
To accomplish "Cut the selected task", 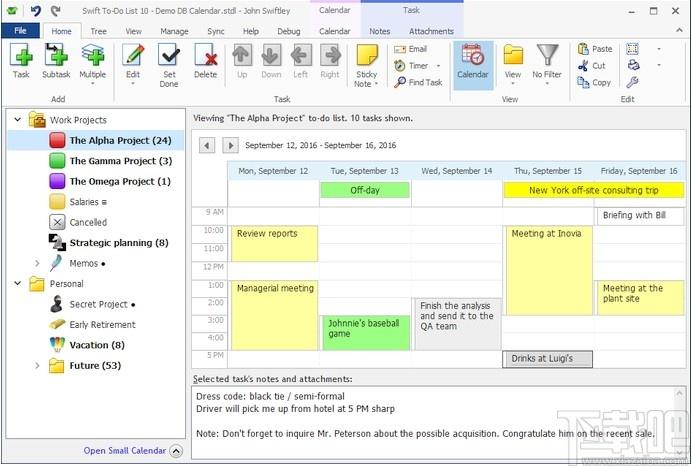I will (x=592, y=66).
